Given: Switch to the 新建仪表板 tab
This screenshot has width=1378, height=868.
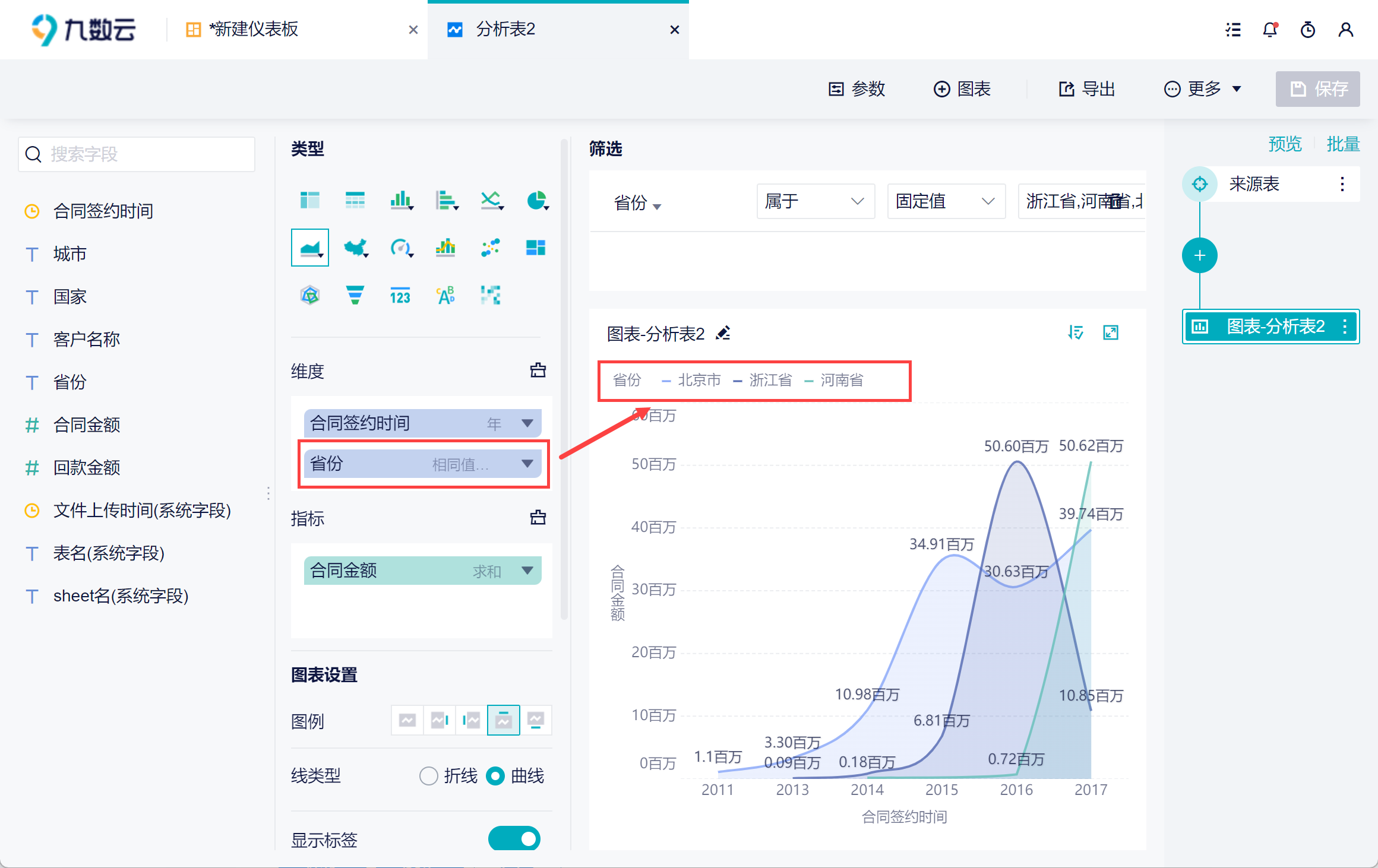Looking at the screenshot, I should (x=254, y=30).
